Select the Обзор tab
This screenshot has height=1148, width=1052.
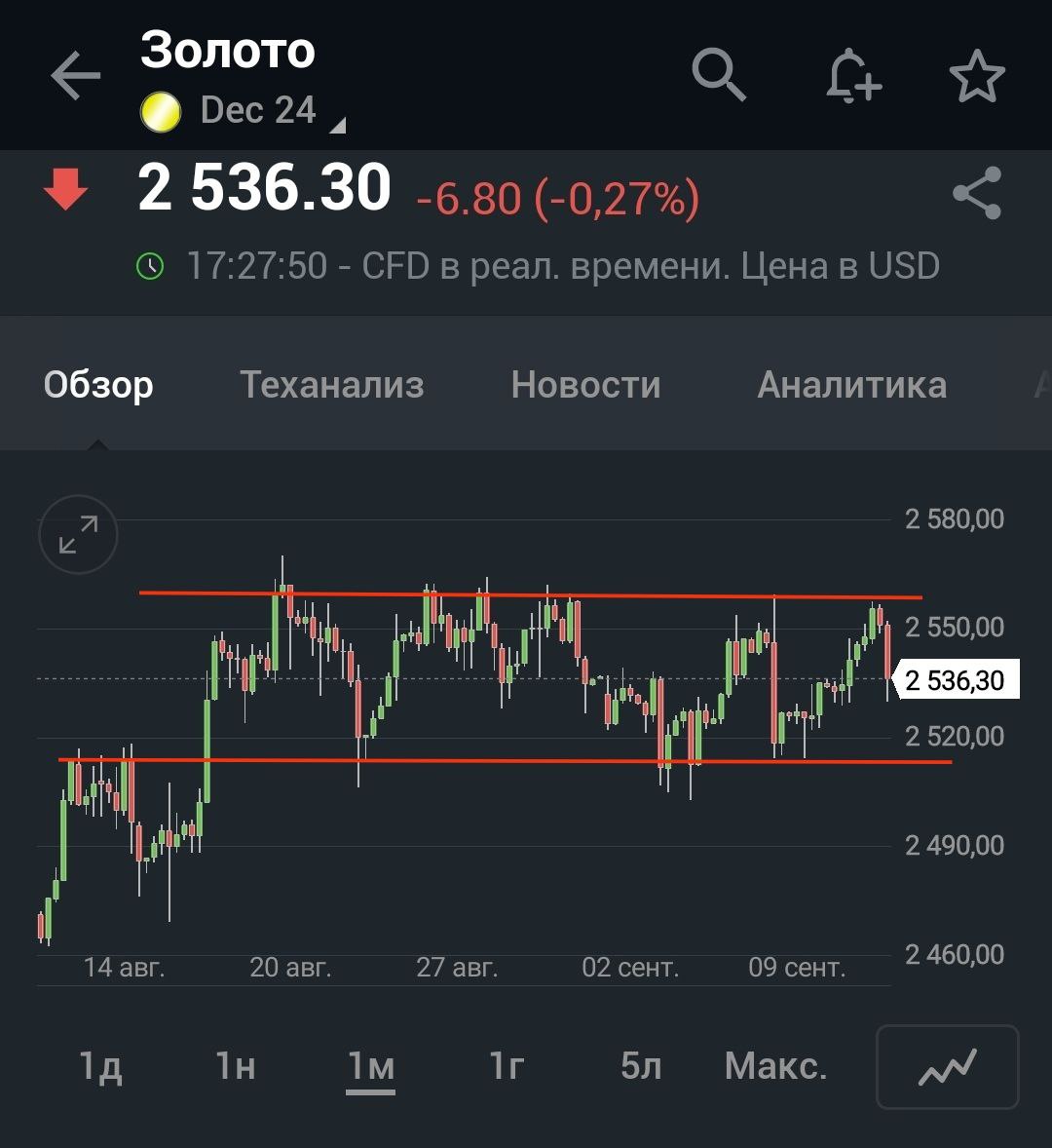click(x=98, y=385)
